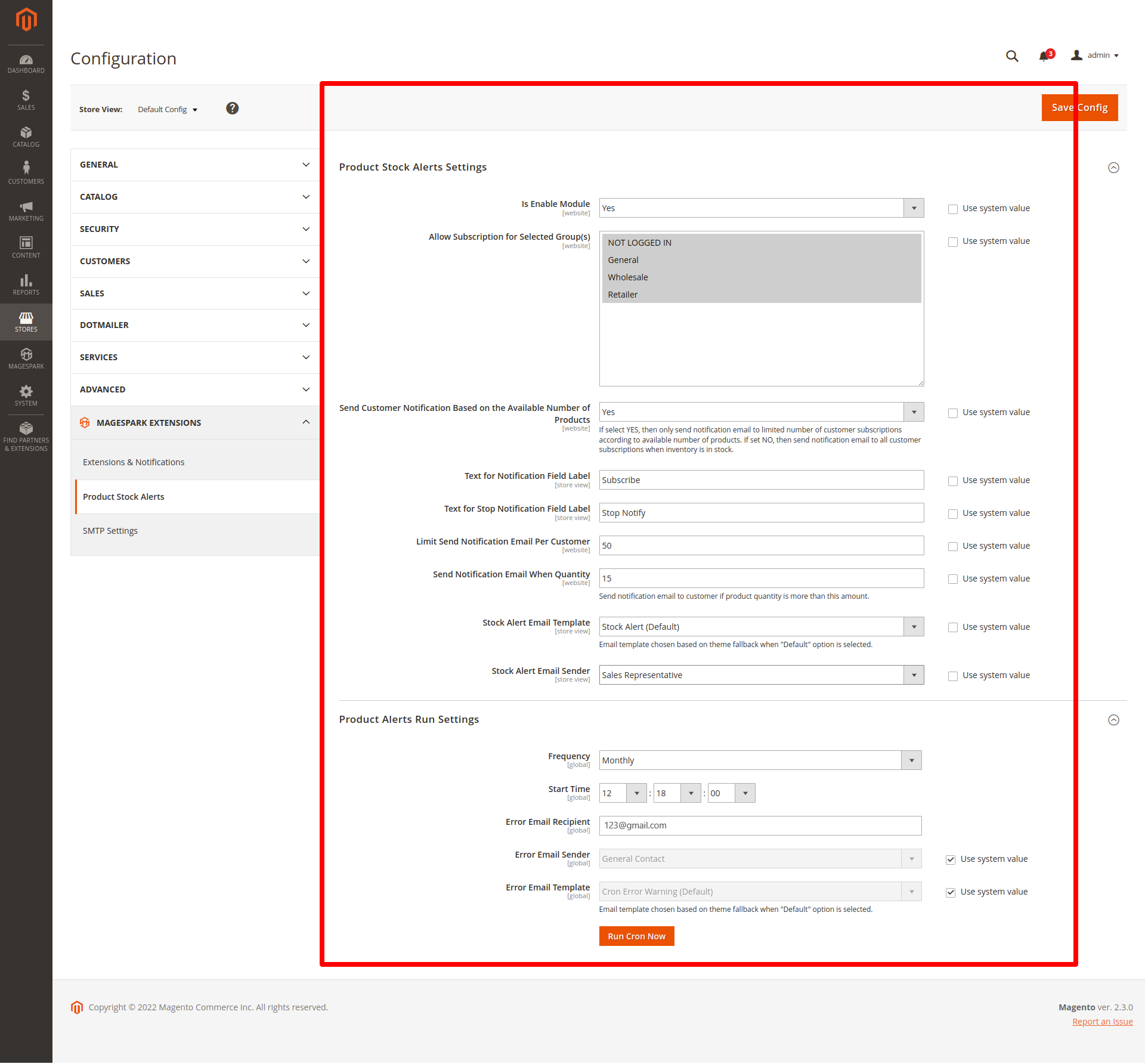Viewport: 1145px width, 1064px height.
Task: Select the Product Stock Alerts item
Action: click(197, 497)
